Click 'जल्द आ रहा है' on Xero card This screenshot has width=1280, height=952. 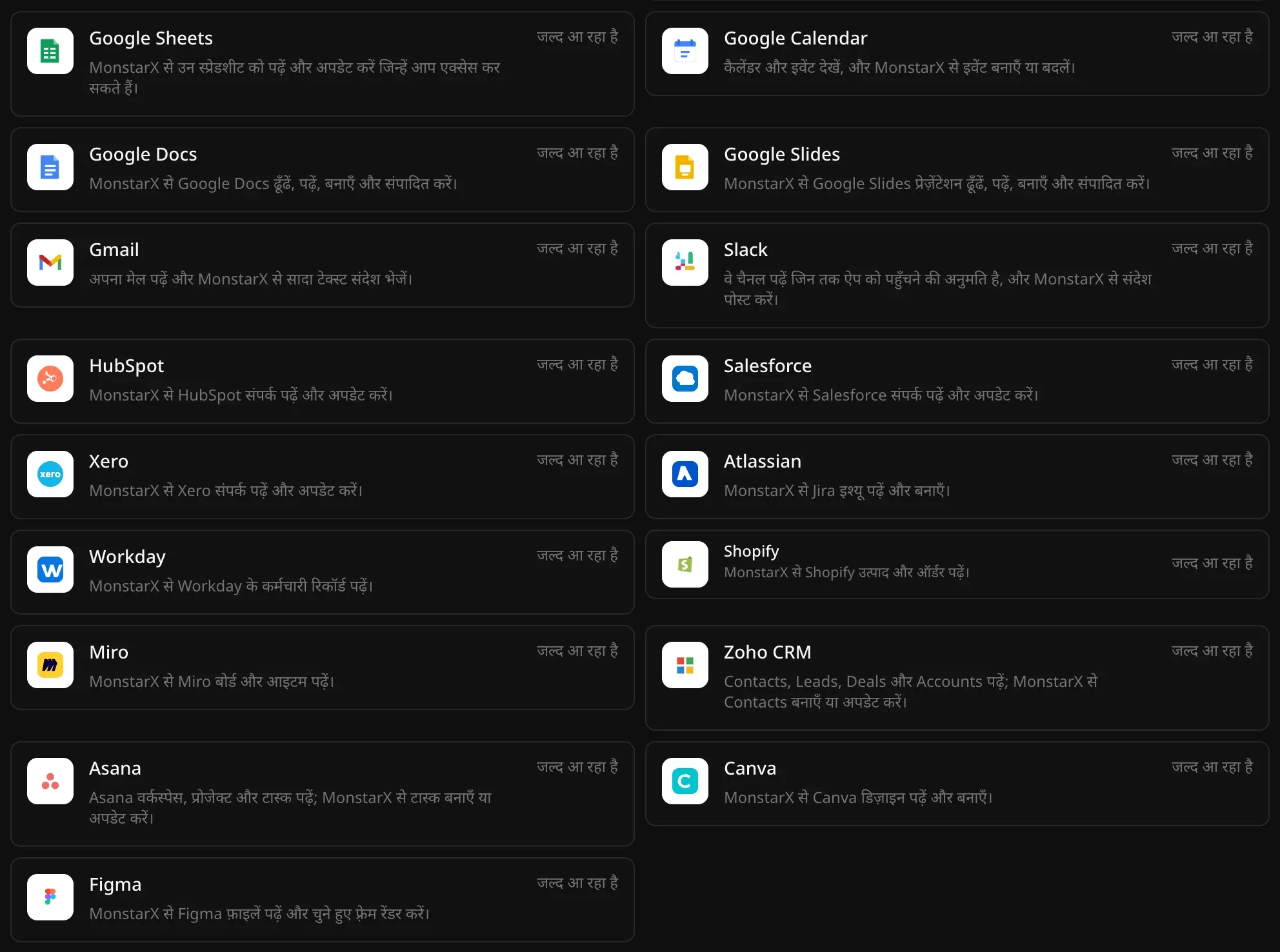(577, 461)
